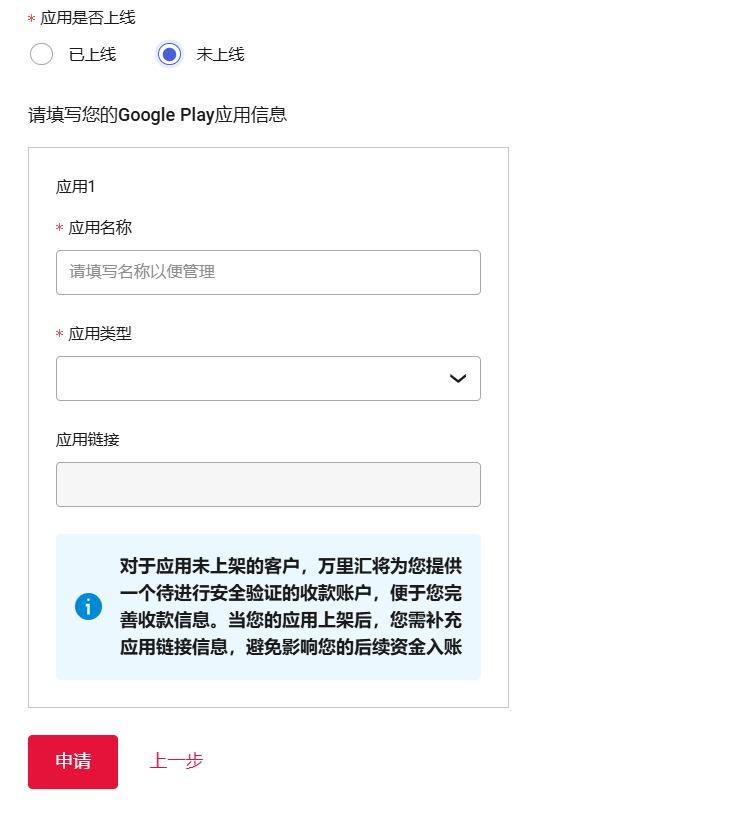The image size is (737, 818).
Task: Click the 未上线 option label text
Action: click(220, 55)
